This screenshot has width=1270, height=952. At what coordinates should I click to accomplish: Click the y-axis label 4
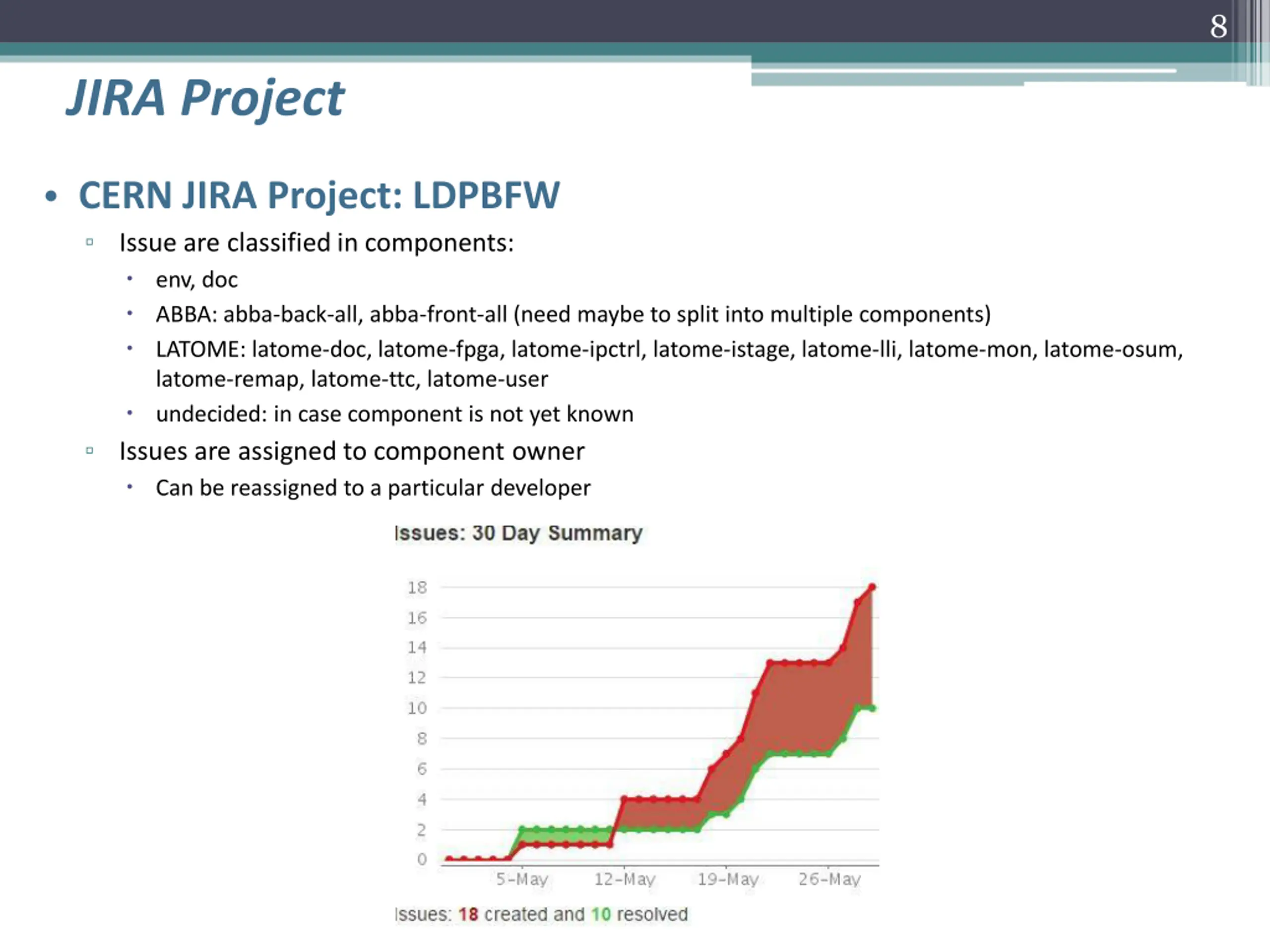(422, 799)
